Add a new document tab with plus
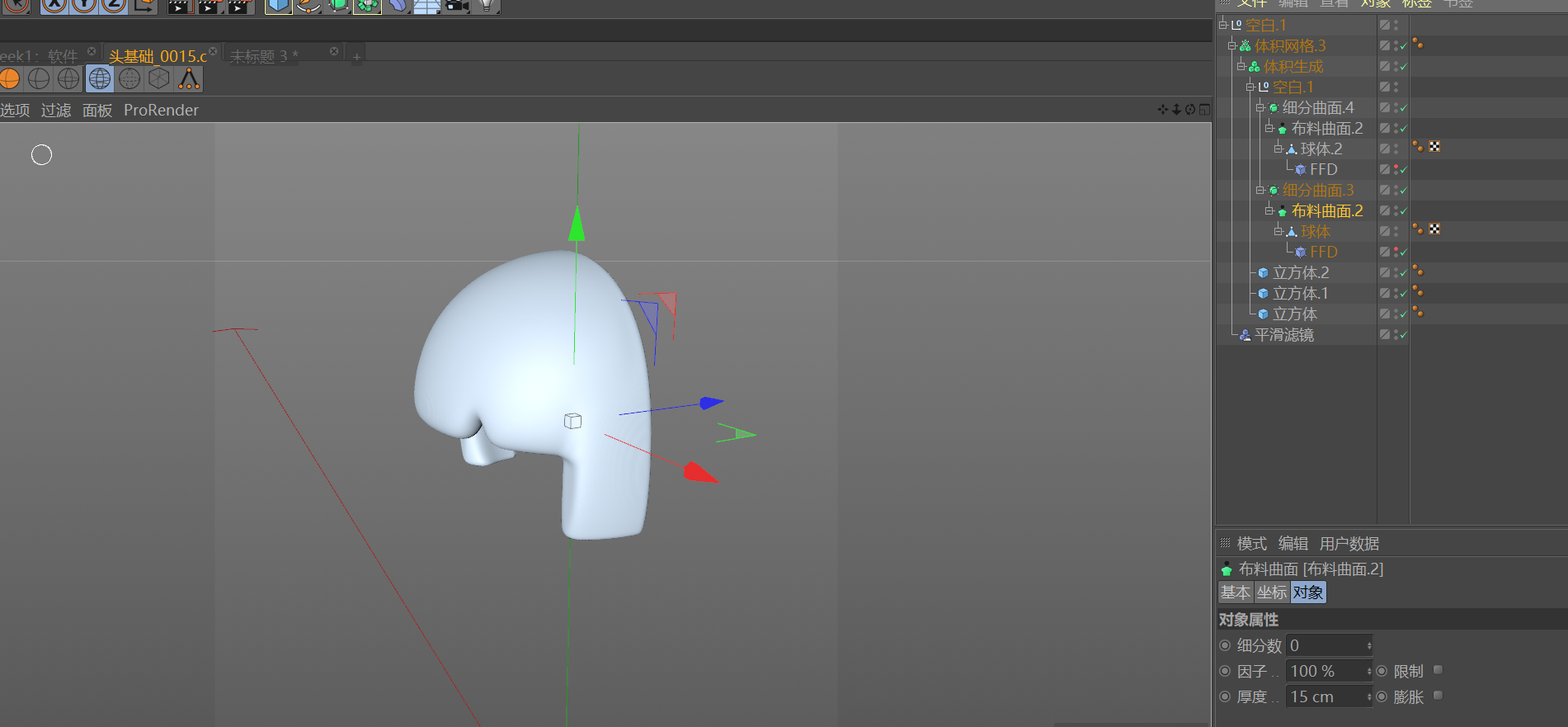Image resolution: width=1568 pixels, height=727 pixels. pyautogui.click(x=356, y=57)
